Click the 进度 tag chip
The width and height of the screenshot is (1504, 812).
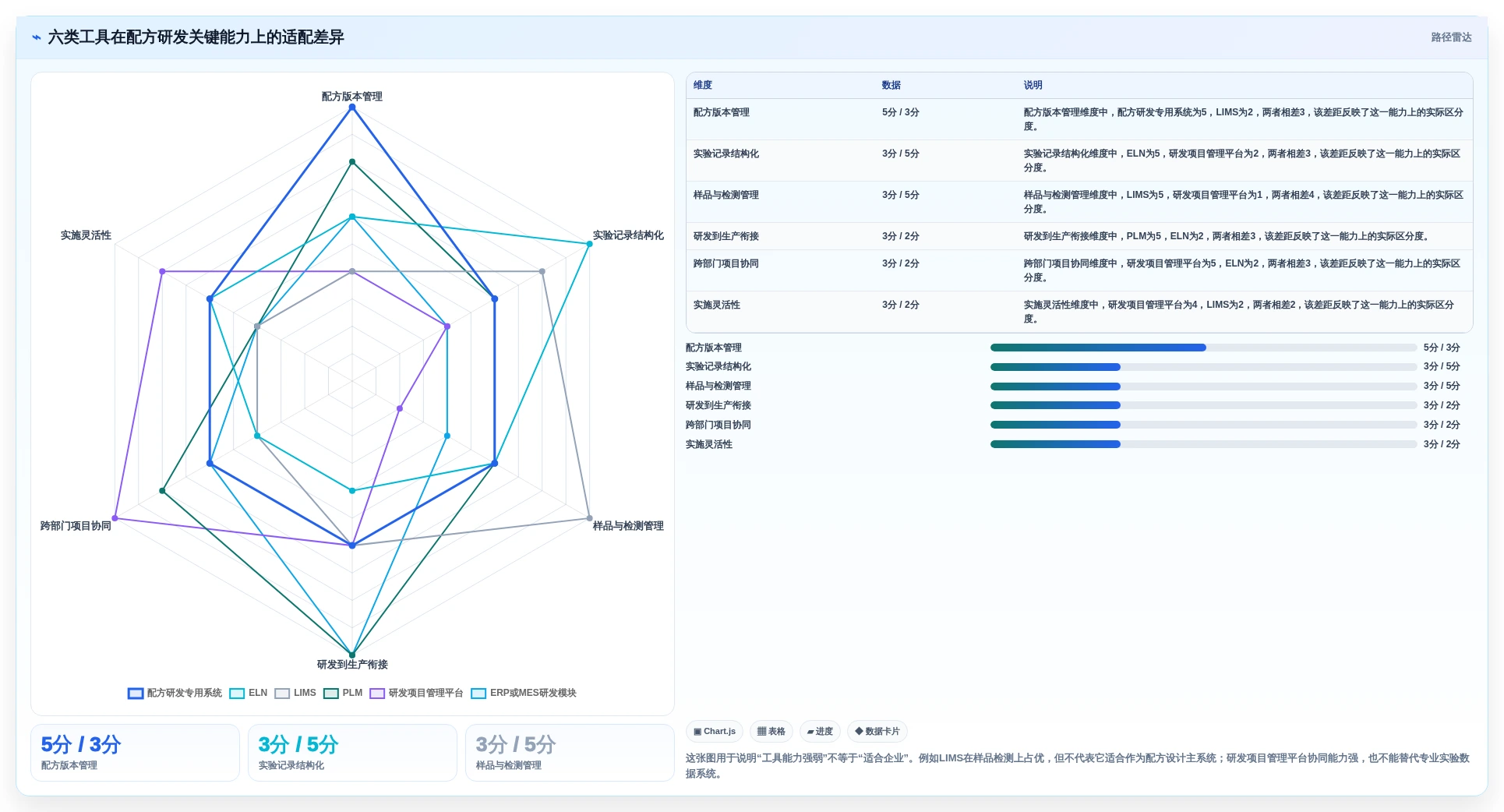[x=820, y=732]
